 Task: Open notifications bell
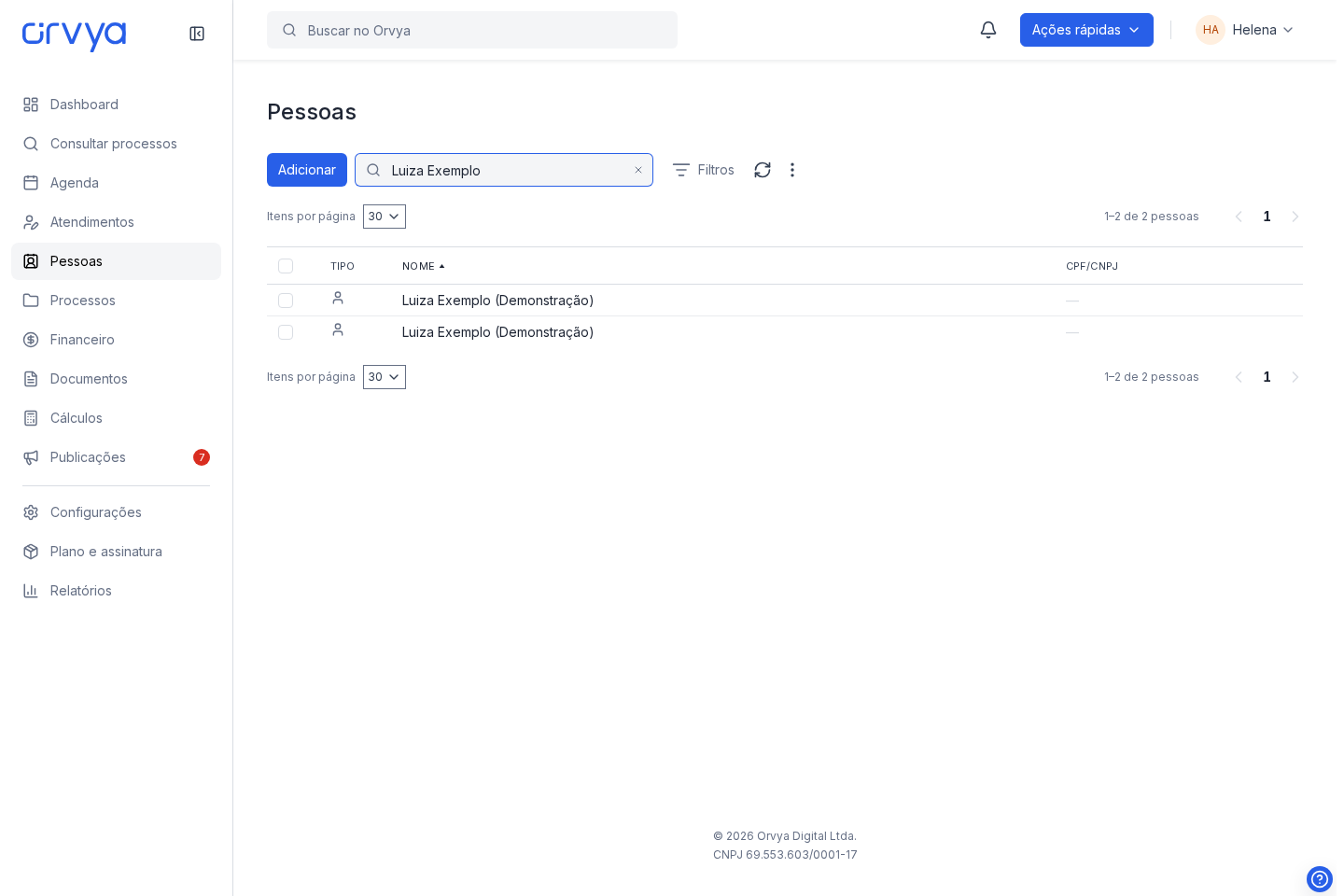point(988,30)
